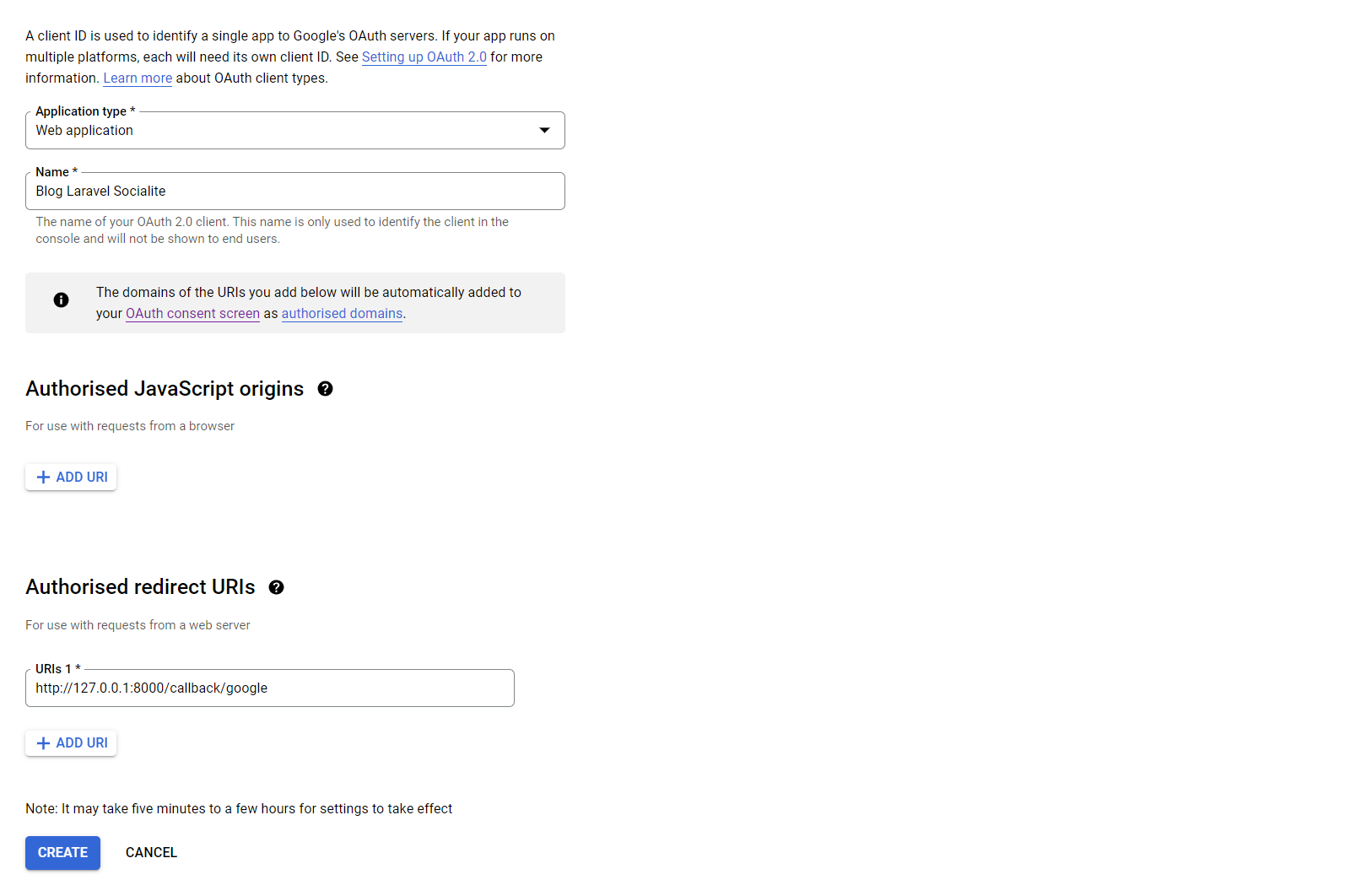Cancel the OAuth client creation
This screenshot has width=1350, height=896.
151,853
